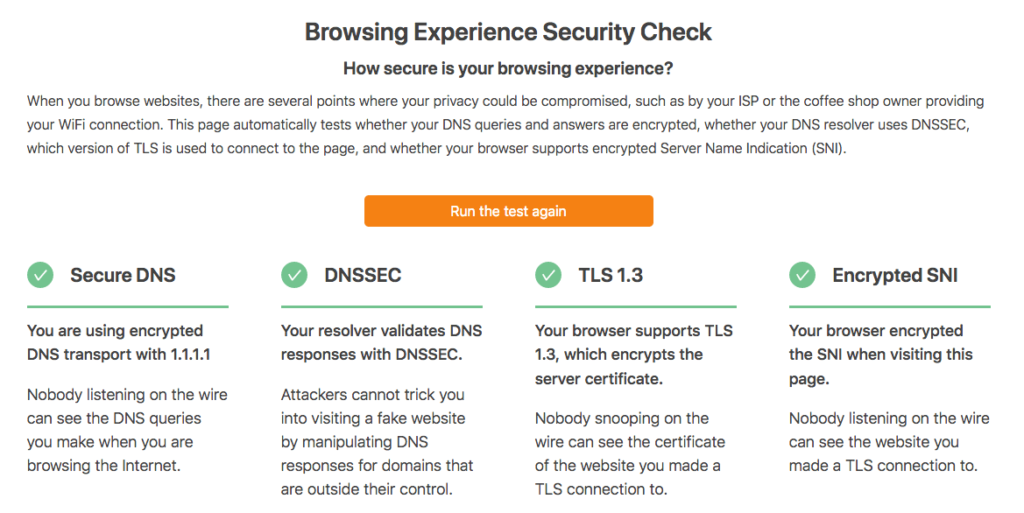1024x513 pixels.
Task: Click the encrypted DNS transport with 1.1.1.1 text
Action: point(119,343)
